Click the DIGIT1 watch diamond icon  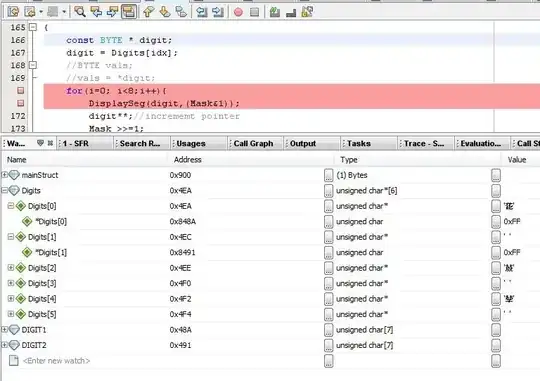click(14, 330)
